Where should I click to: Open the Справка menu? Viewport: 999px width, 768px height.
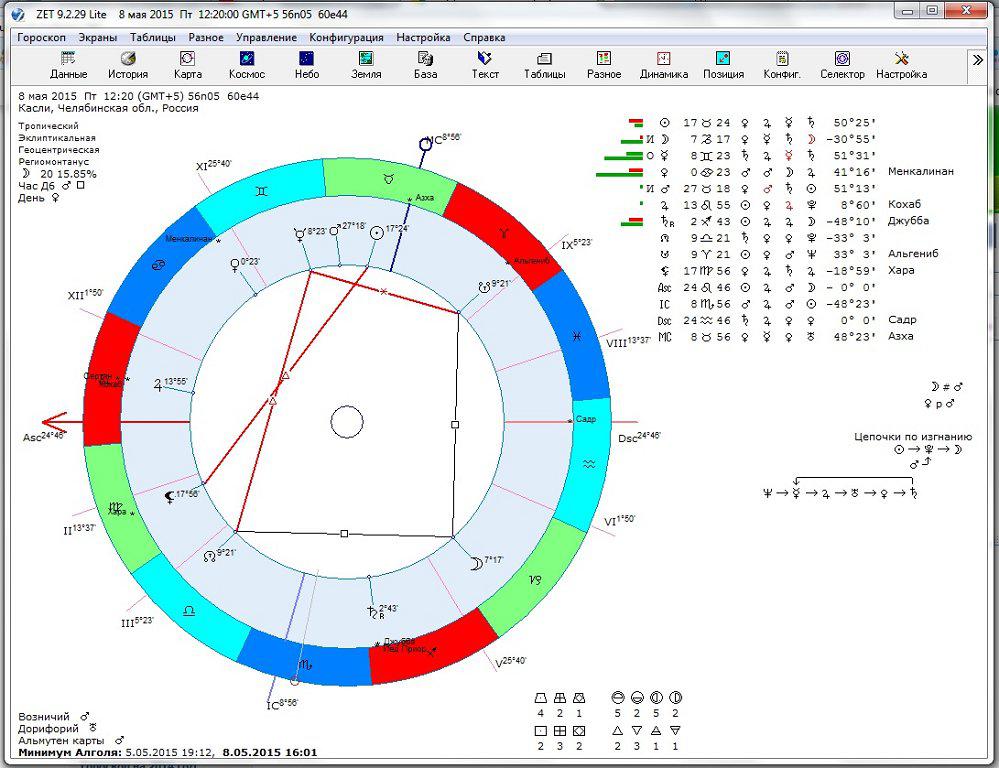point(484,38)
